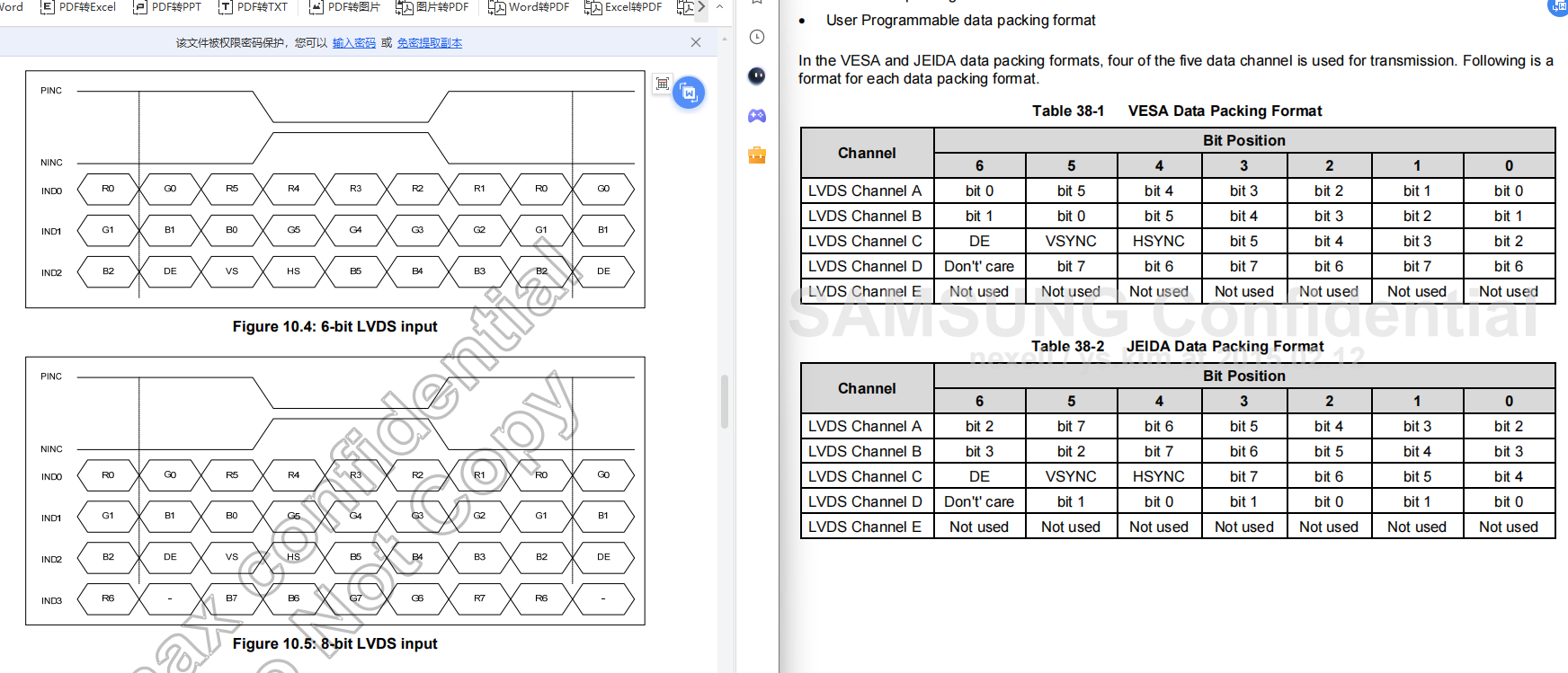Open the dark robot assistant sidebar icon
This screenshot has width=1568, height=673.
pos(757,75)
